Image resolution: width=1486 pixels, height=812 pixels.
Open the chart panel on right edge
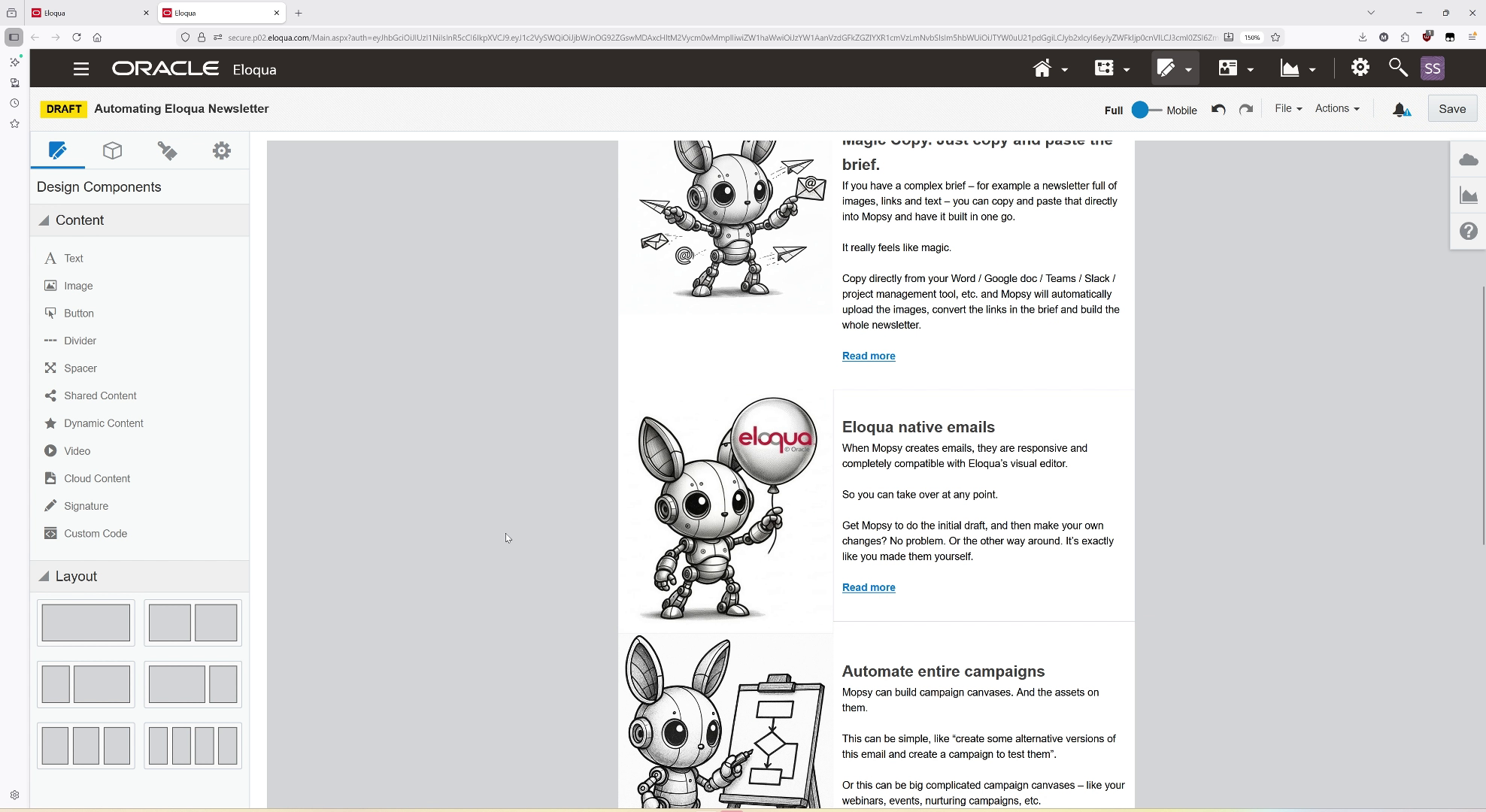pos(1468,195)
